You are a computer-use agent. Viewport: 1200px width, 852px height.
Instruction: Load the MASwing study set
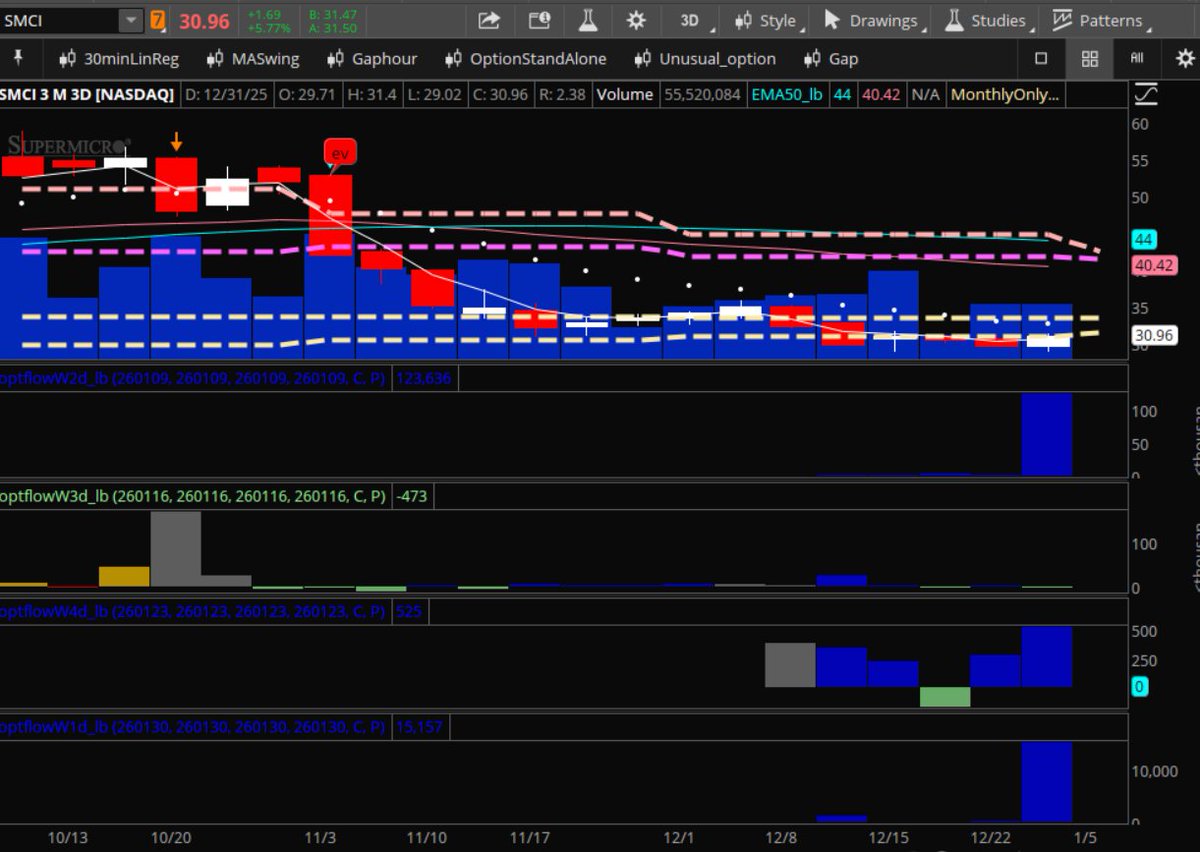[x=253, y=59]
